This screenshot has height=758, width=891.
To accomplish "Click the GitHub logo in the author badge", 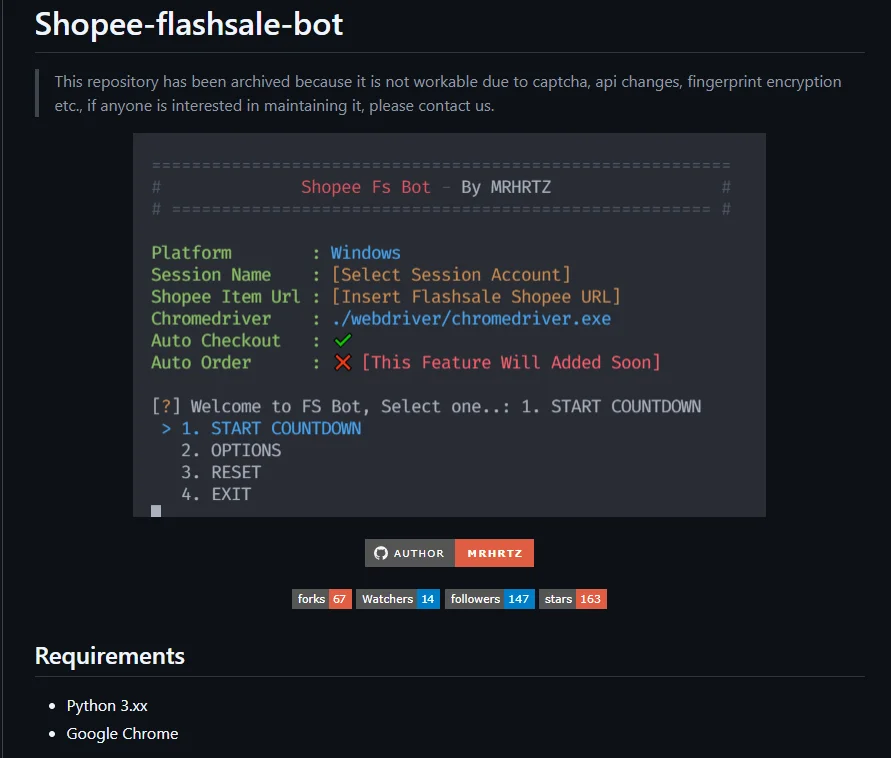I will point(381,553).
